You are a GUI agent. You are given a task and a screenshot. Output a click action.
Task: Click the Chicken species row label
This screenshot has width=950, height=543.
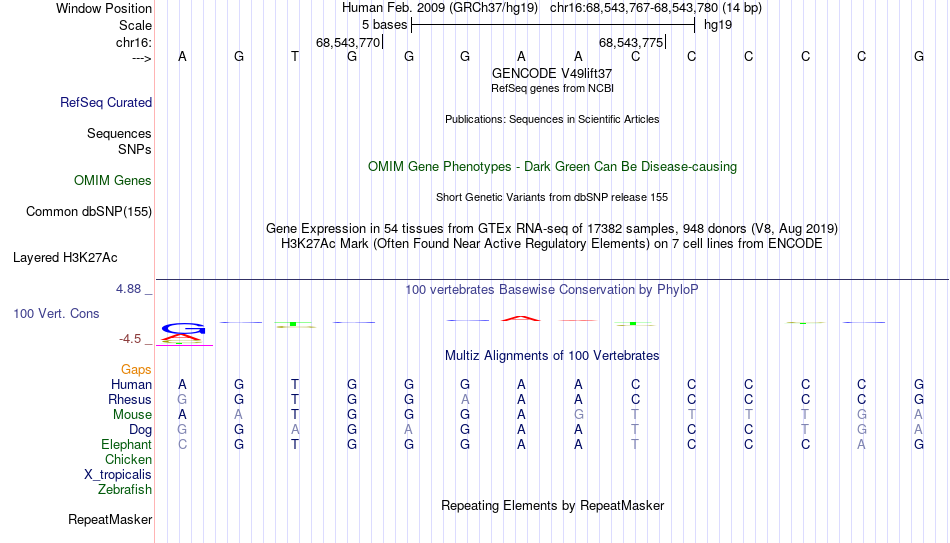[x=128, y=459]
